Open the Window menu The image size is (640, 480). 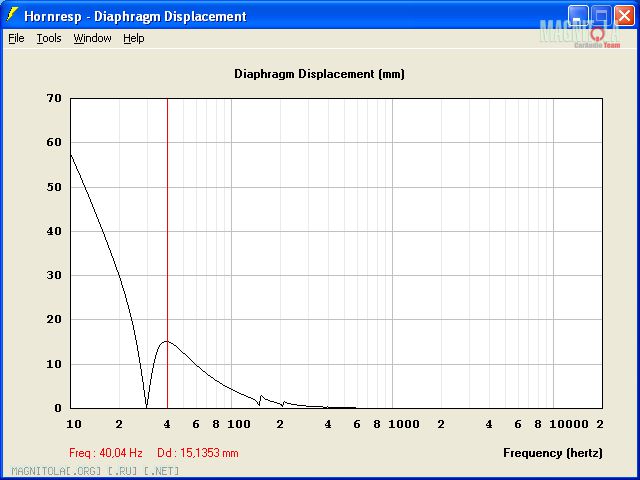click(x=92, y=38)
